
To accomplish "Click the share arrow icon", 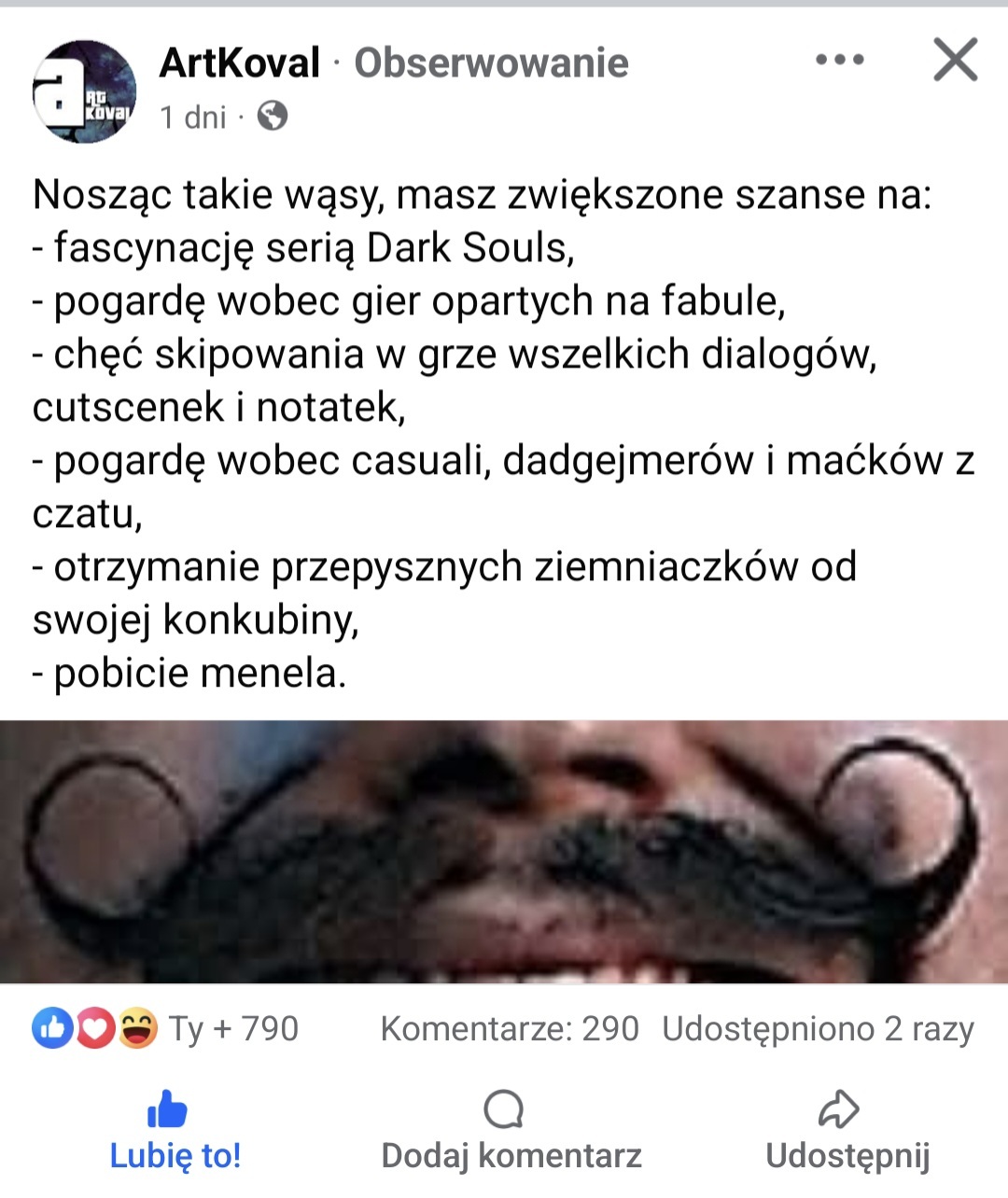I will tap(839, 1108).
